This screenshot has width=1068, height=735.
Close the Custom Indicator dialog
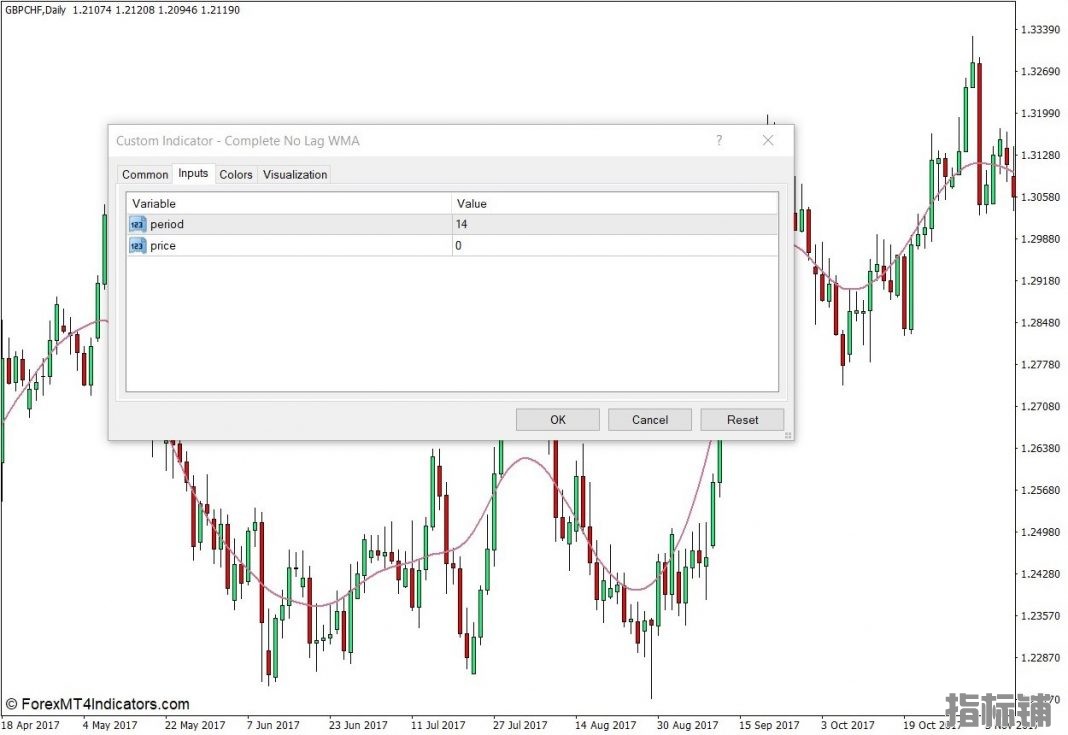point(768,141)
